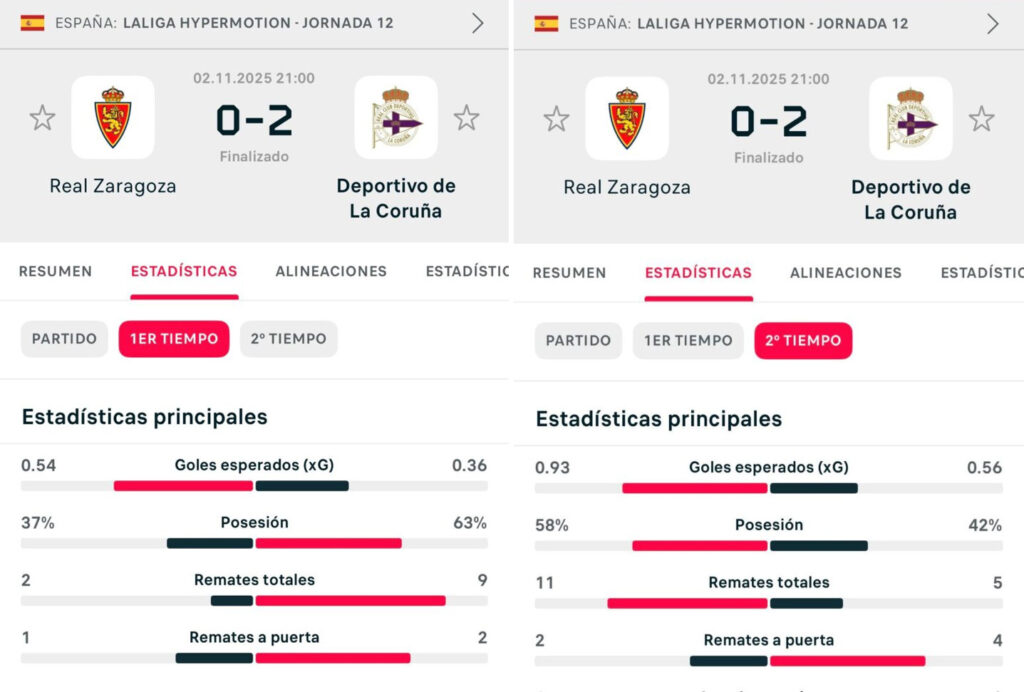Viewport: 1024px width, 692px height.
Task: Open Deportivo crest in right panel
Action: 911,119
